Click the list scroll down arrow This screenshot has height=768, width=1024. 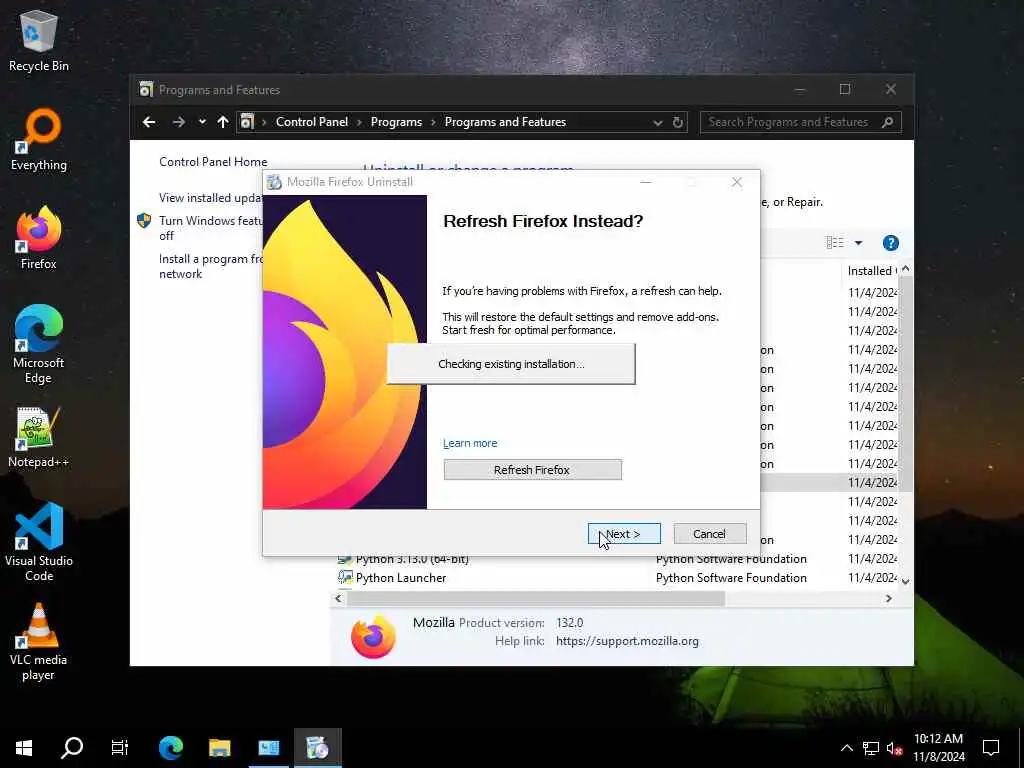(x=905, y=581)
